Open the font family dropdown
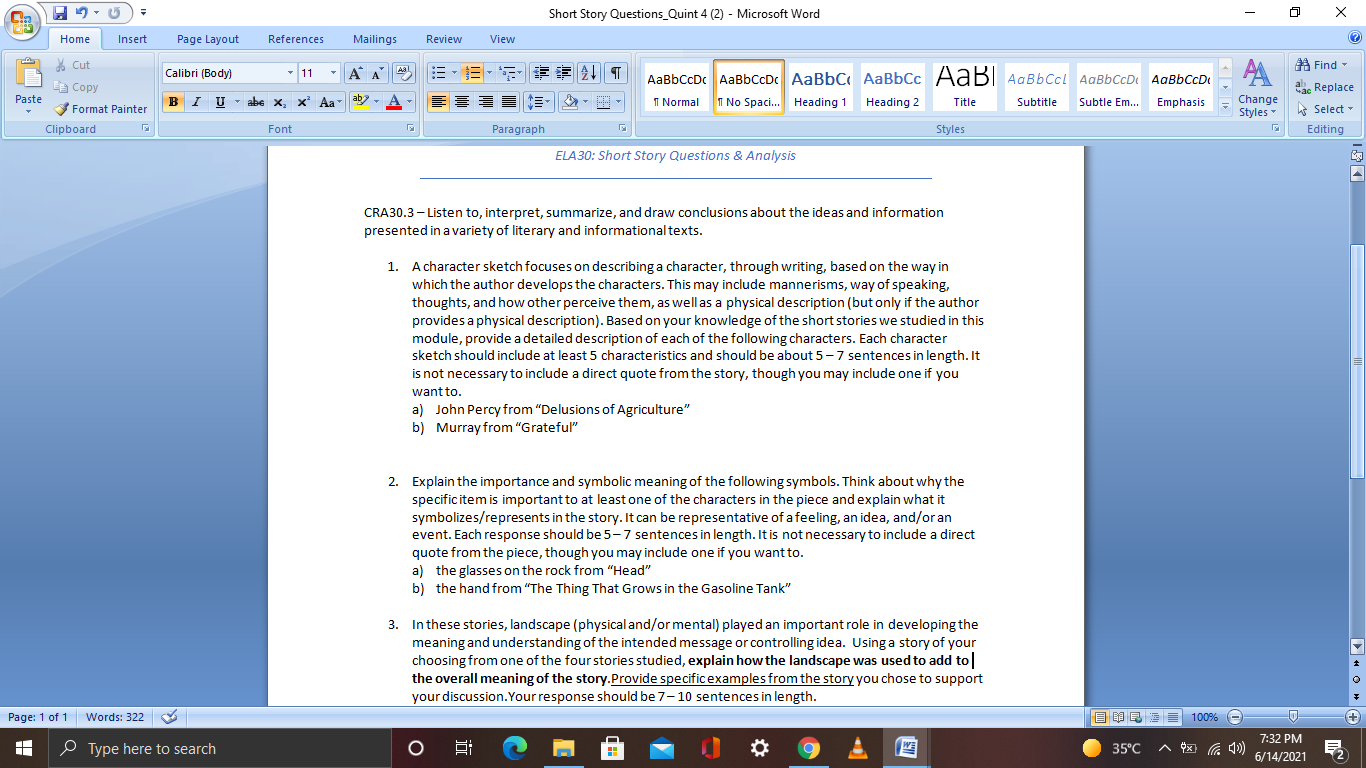This screenshot has width=1366, height=768. coord(293,73)
